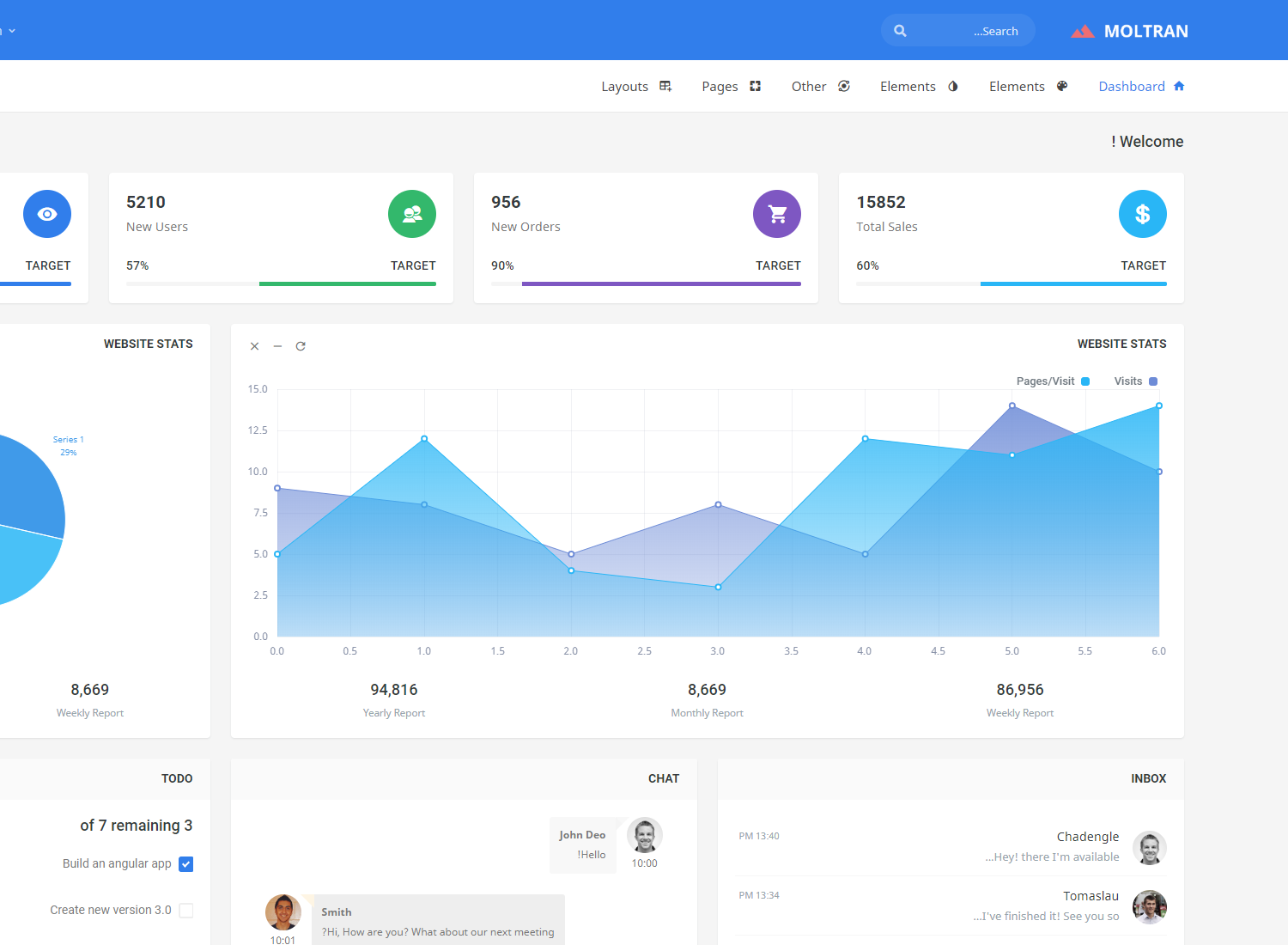Click the search magnifier icon

[900, 31]
